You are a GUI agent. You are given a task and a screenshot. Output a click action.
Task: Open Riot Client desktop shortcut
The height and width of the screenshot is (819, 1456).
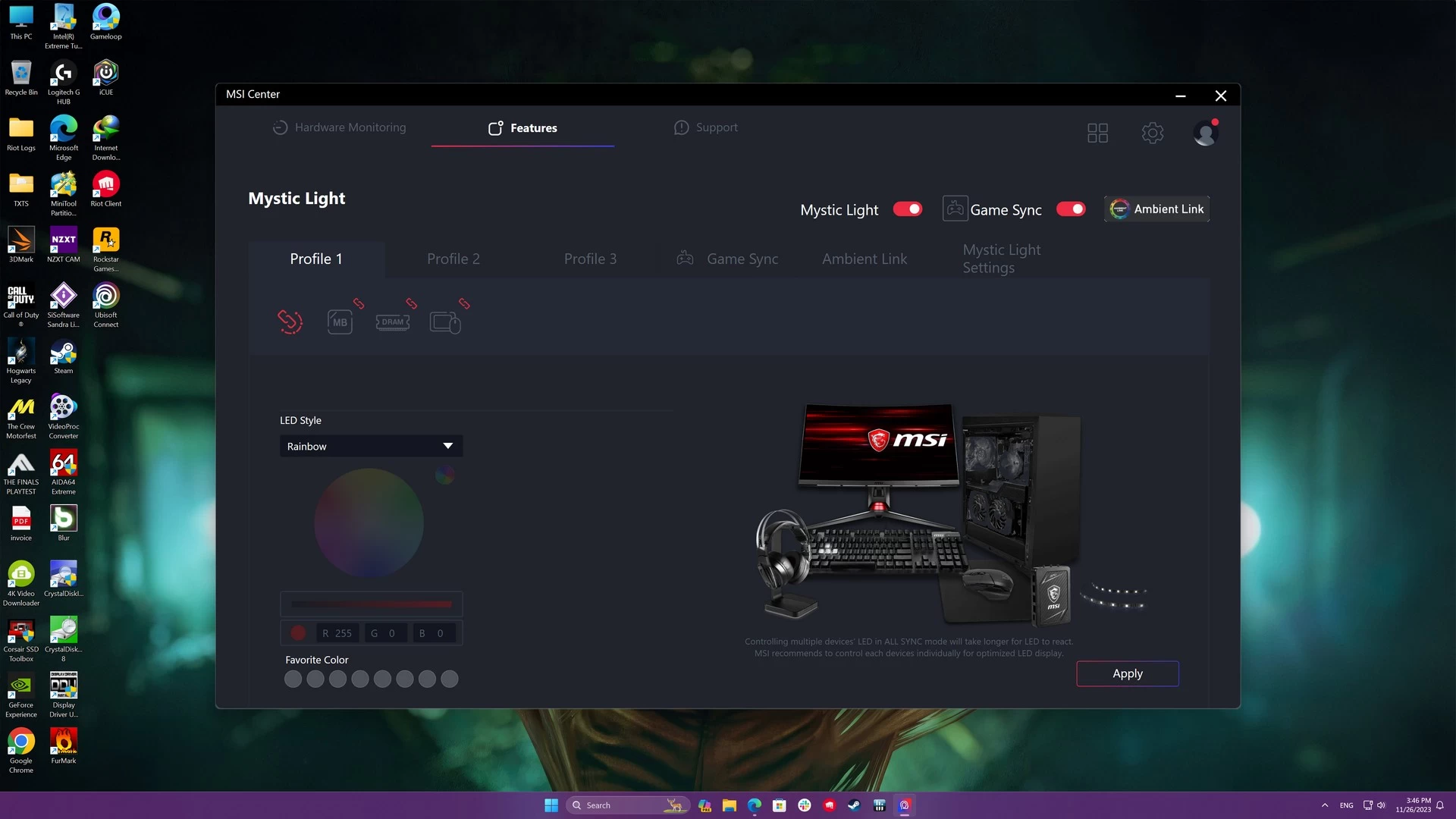point(106,189)
